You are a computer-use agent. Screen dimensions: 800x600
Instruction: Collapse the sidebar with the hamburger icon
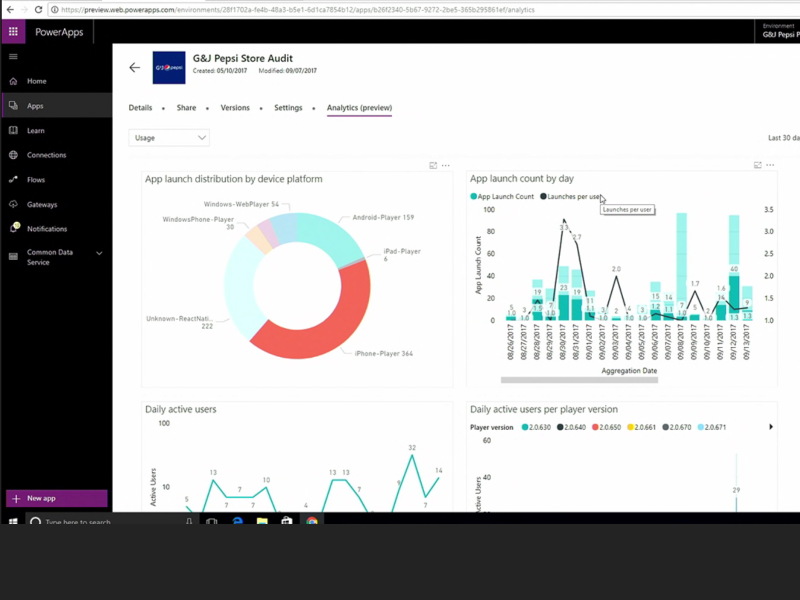[13, 57]
